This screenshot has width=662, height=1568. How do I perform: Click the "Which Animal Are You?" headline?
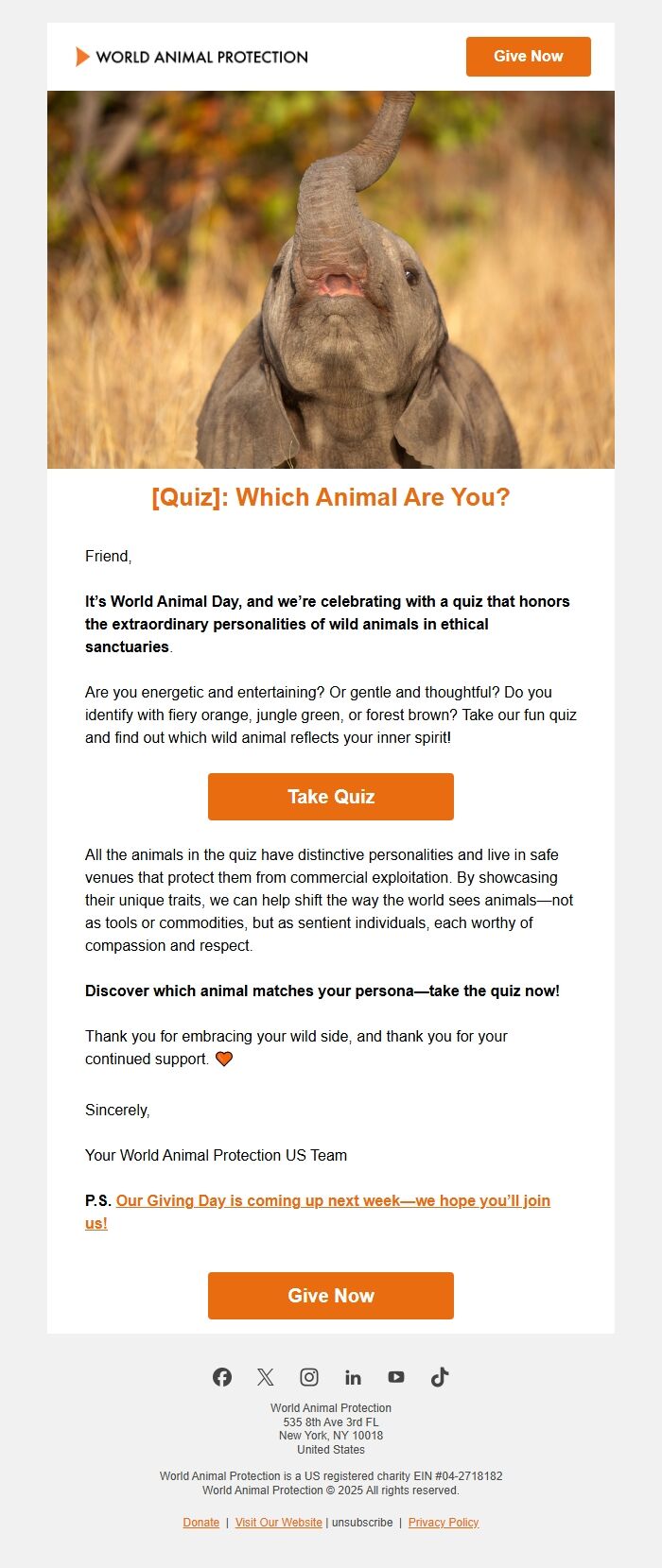pyautogui.click(x=331, y=497)
